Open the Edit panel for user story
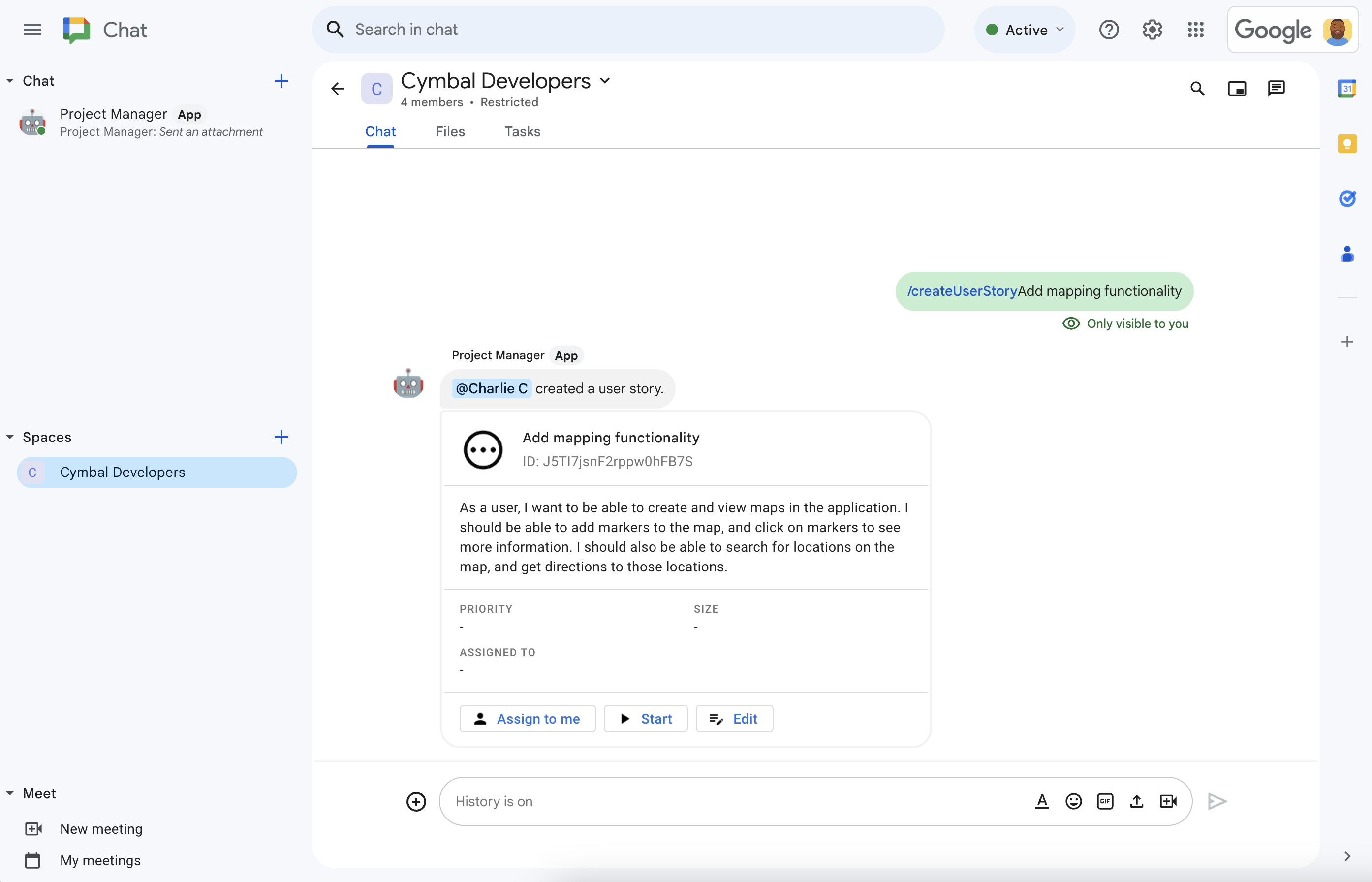The width and height of the screenshot is (1372, 882). (x=734, y=718)
